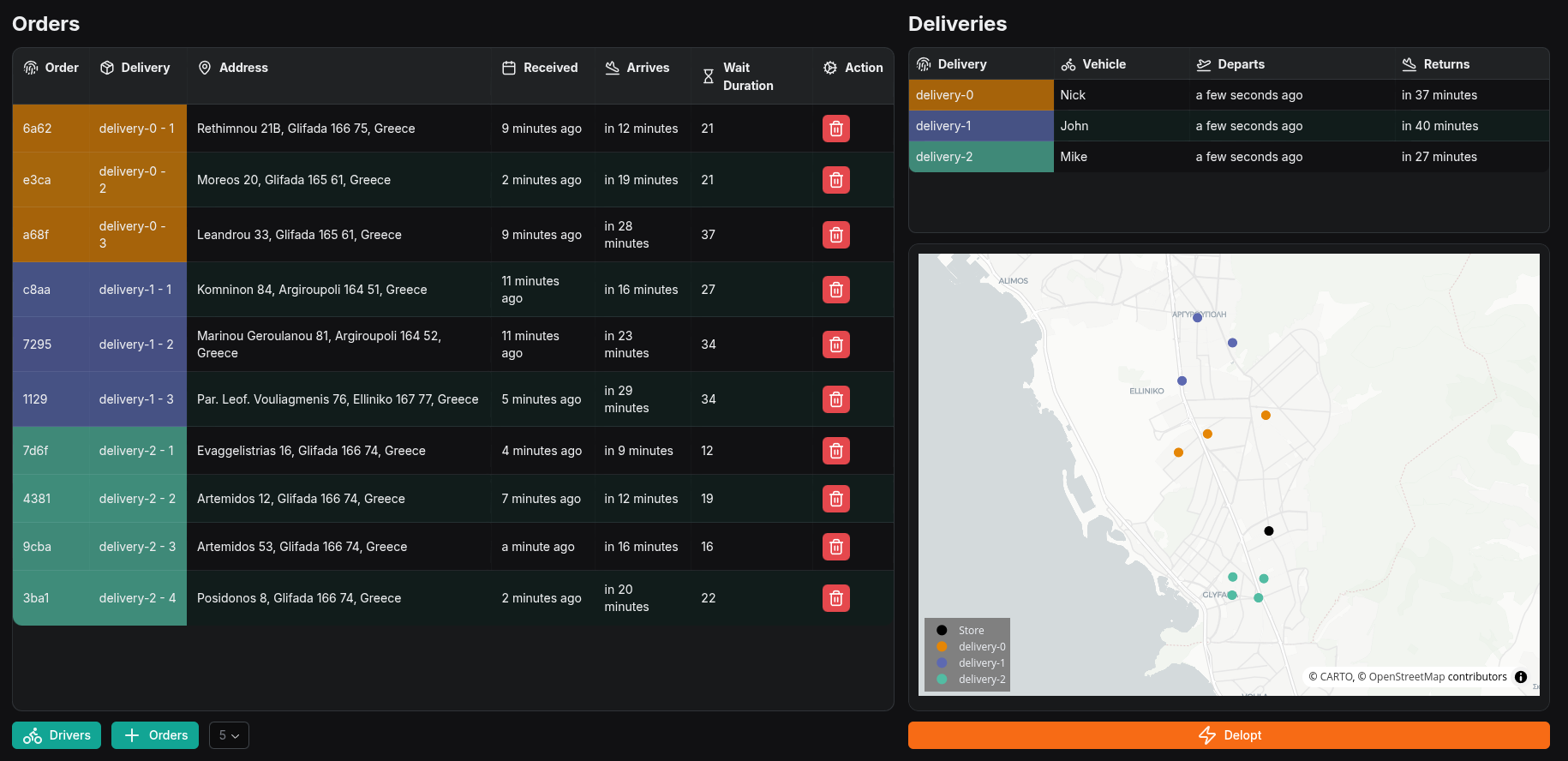Delete the Posidonos 8 order
Screen dimensions: 1568x761
pos(835,598)
